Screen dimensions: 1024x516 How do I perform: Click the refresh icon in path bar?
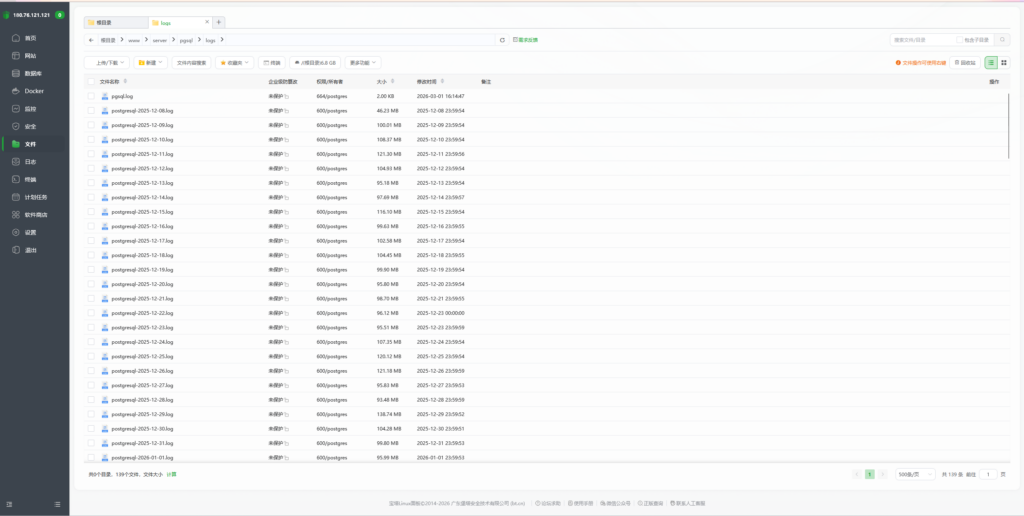pos(502,40)
